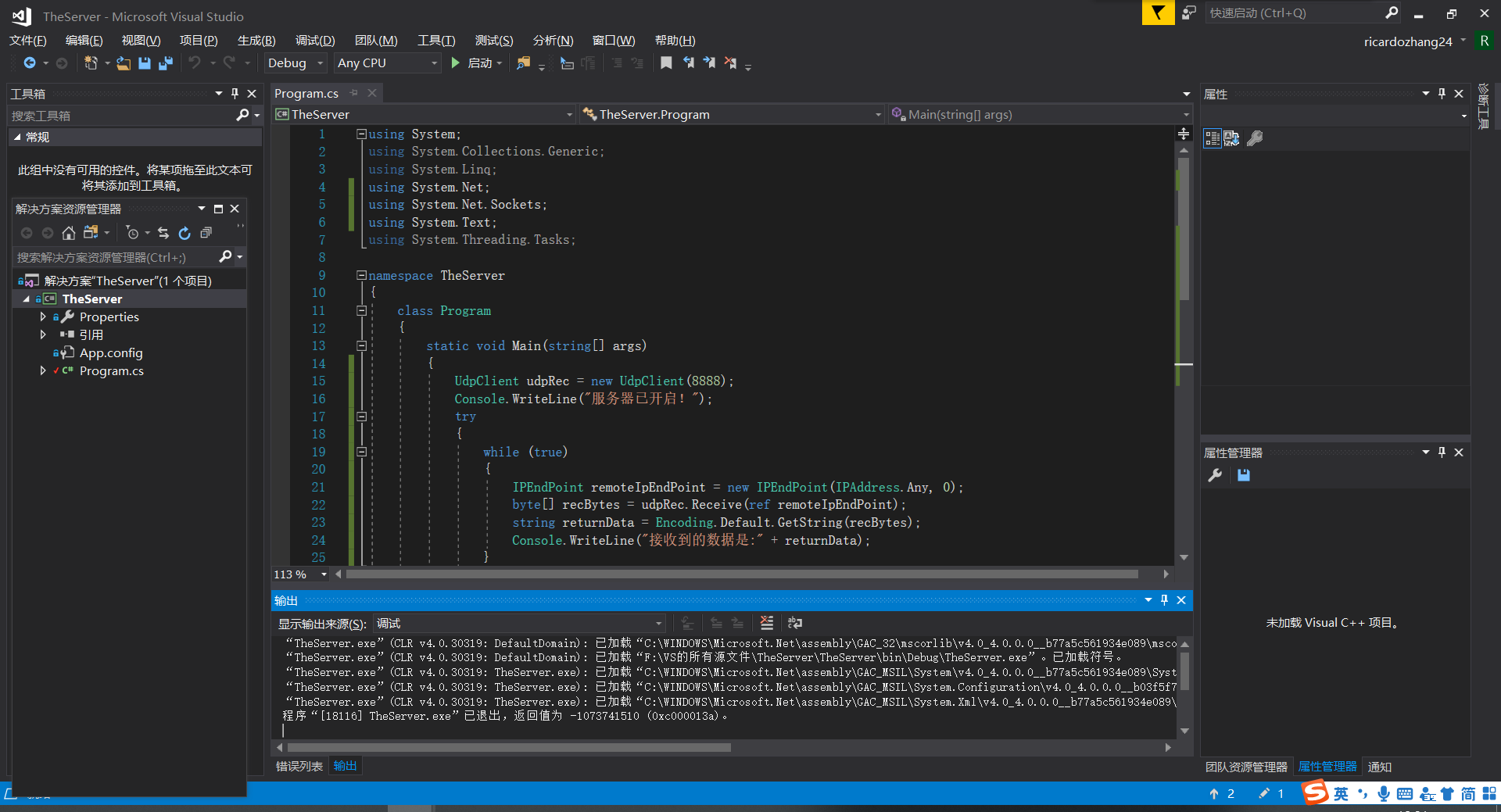This screenshot has height=812, width=1501.
Task: Go to the next bookmark icon
Action: tap(709, 63)
